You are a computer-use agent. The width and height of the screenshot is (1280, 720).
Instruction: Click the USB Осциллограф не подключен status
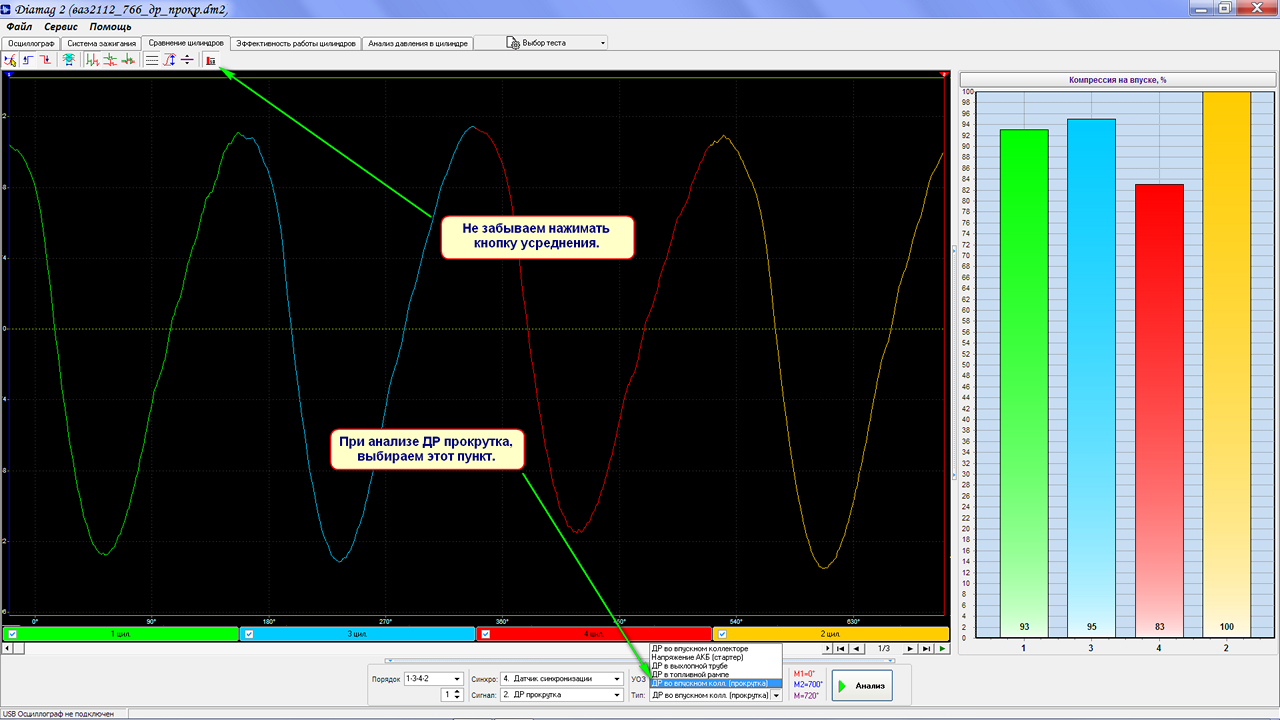[x=58, y=714]
